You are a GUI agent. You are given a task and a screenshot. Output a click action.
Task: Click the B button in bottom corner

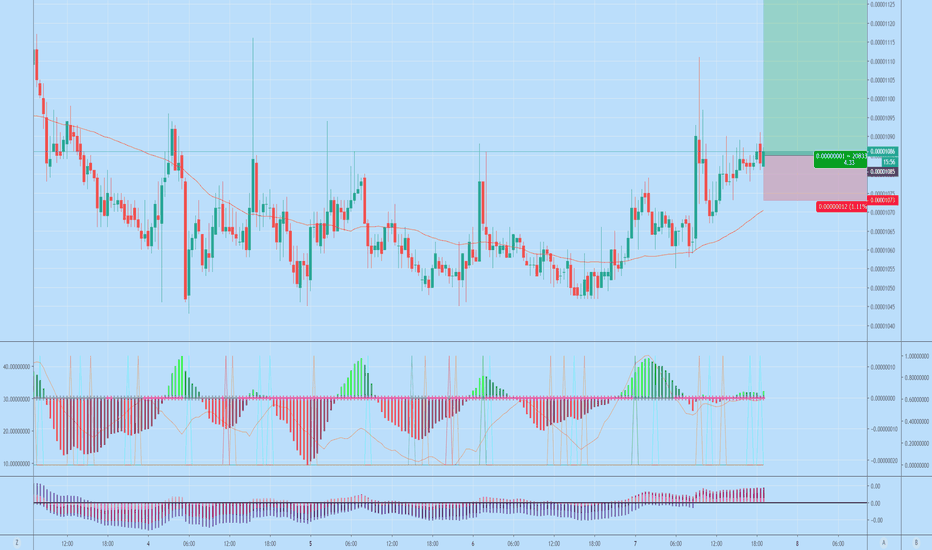pos(916,542)
